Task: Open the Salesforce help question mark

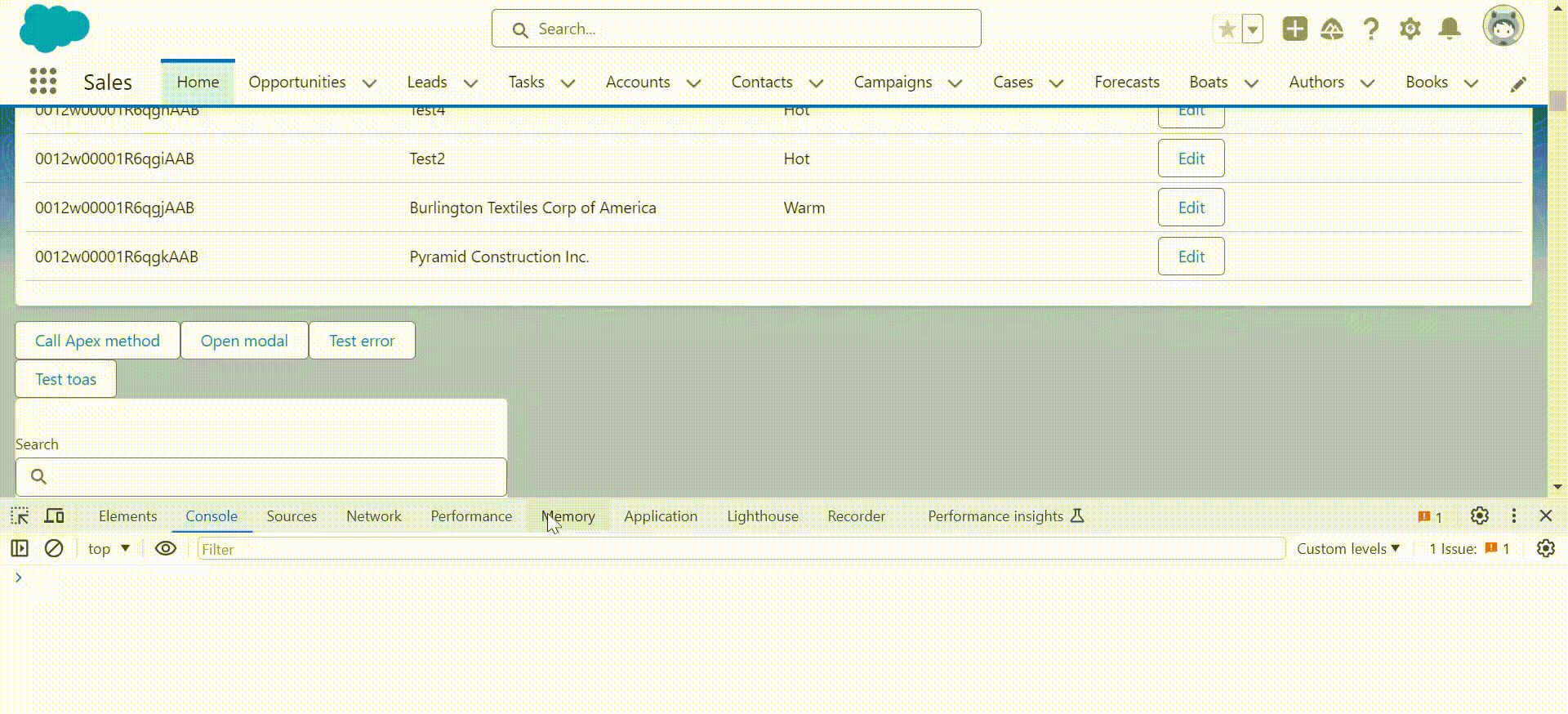Action: pos(1371,29)
